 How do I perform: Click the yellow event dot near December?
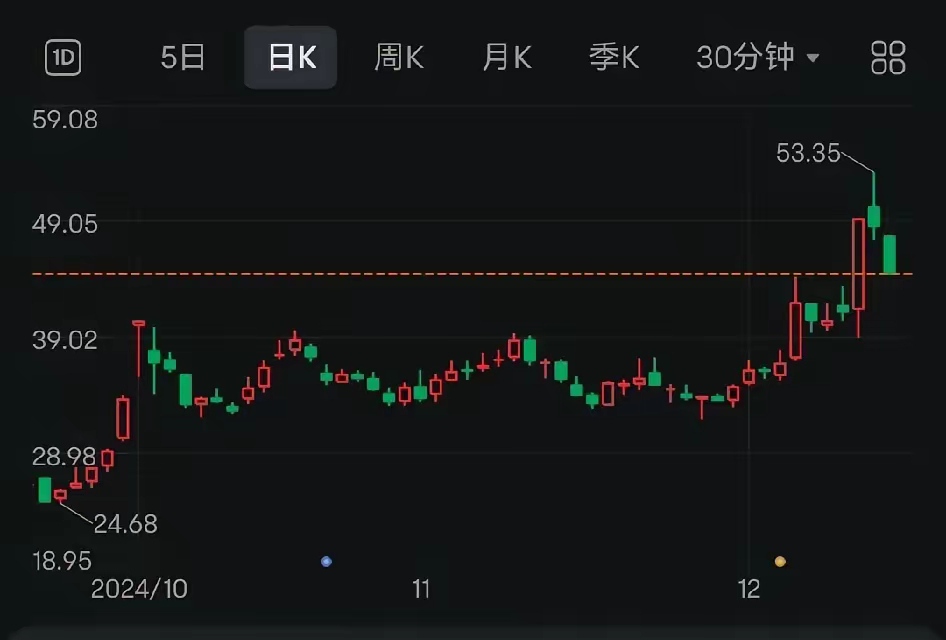[780, 562]
